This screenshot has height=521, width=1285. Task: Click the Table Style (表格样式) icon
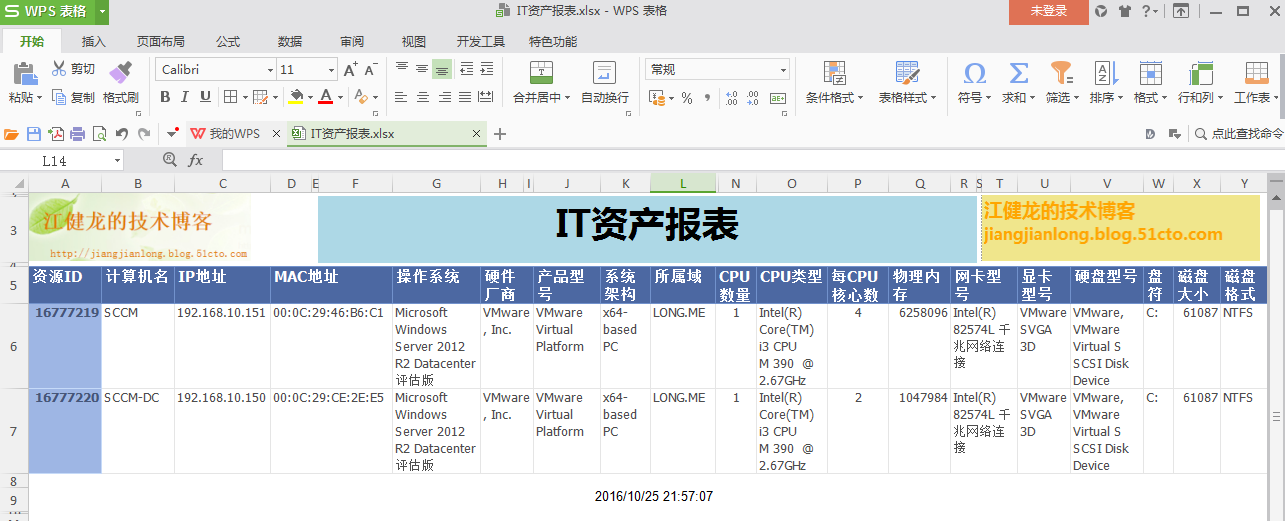coord(907,73)
